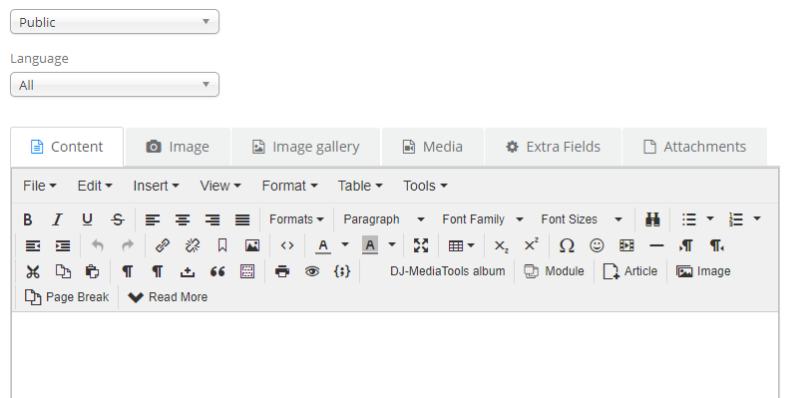Set right-to-left text direction
The height and width of the screenshot is (398, 800).
pyautogui.click(x=716, y=246)
